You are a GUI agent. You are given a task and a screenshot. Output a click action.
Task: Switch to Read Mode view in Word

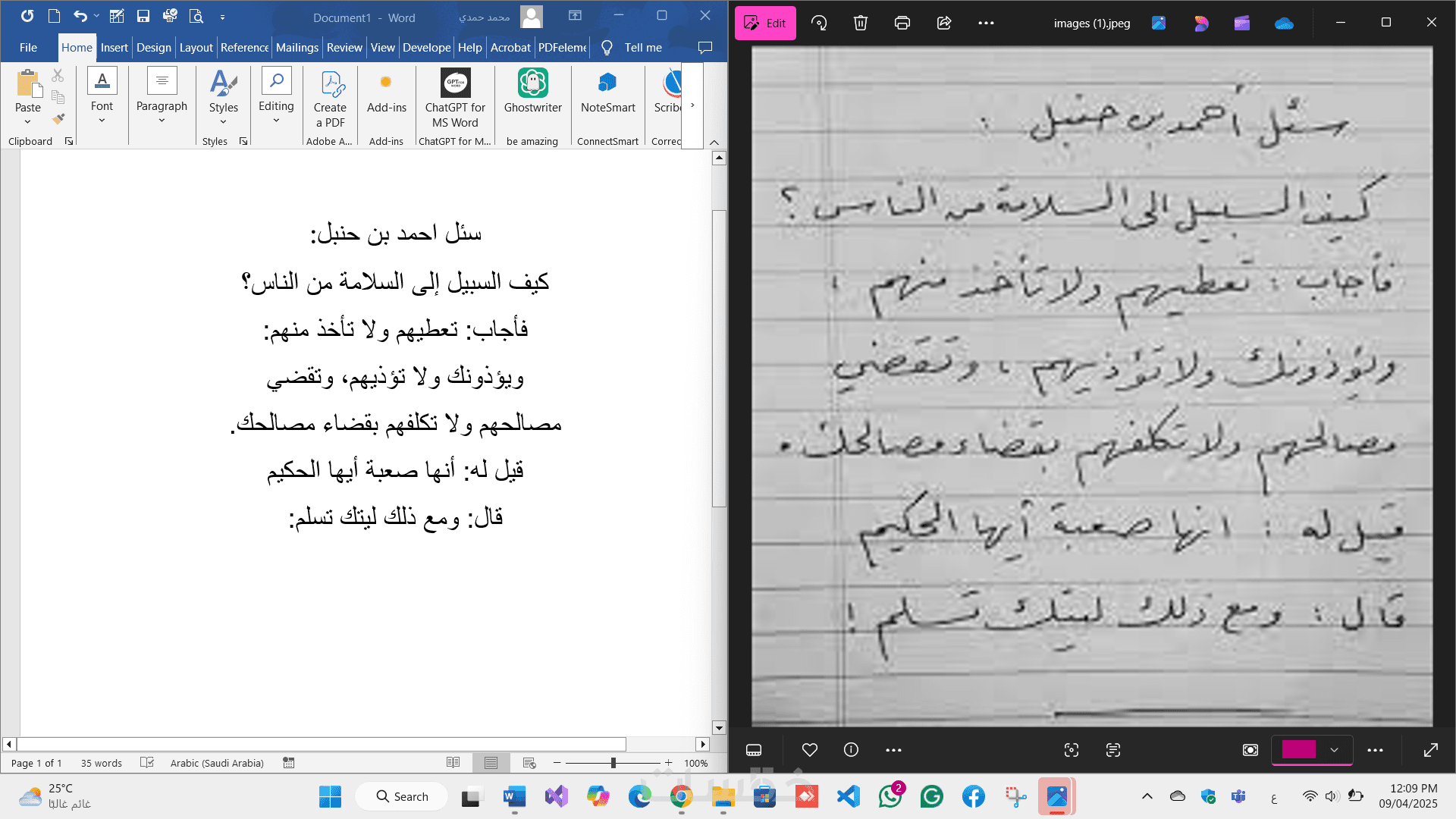[453, 763]
